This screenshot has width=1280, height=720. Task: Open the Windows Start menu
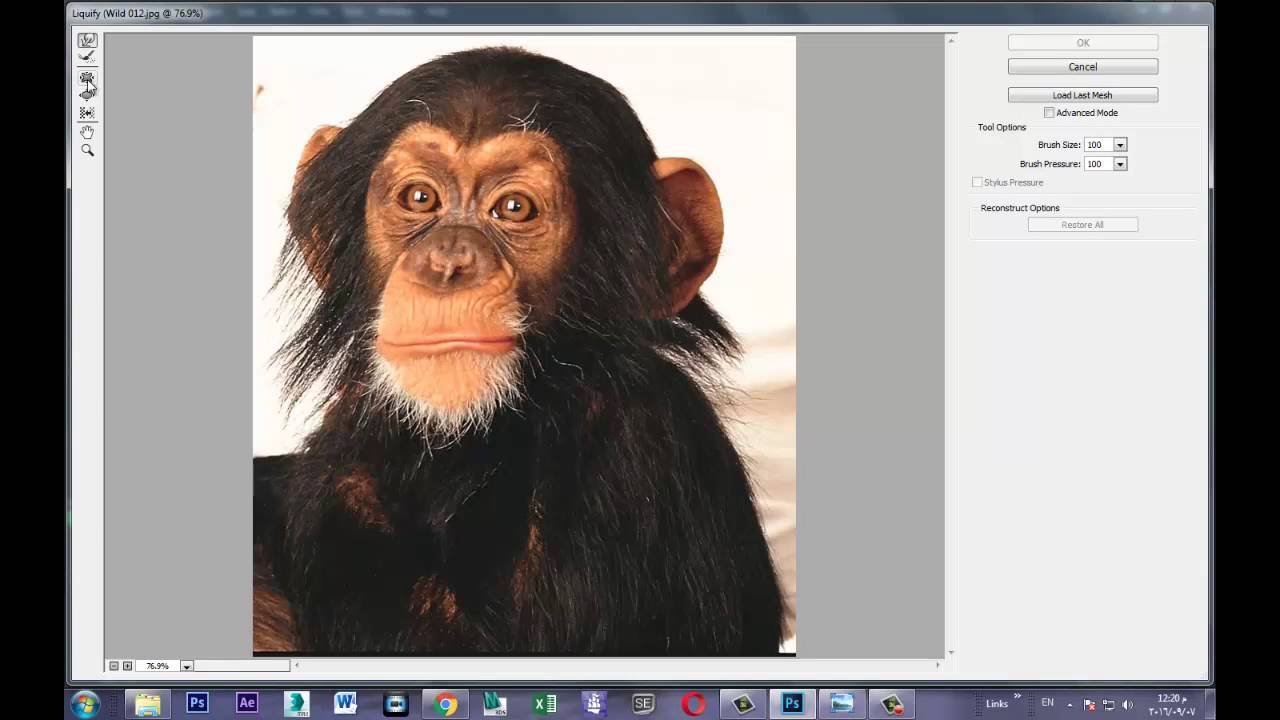pyautogui.click(x=85, y=704)
